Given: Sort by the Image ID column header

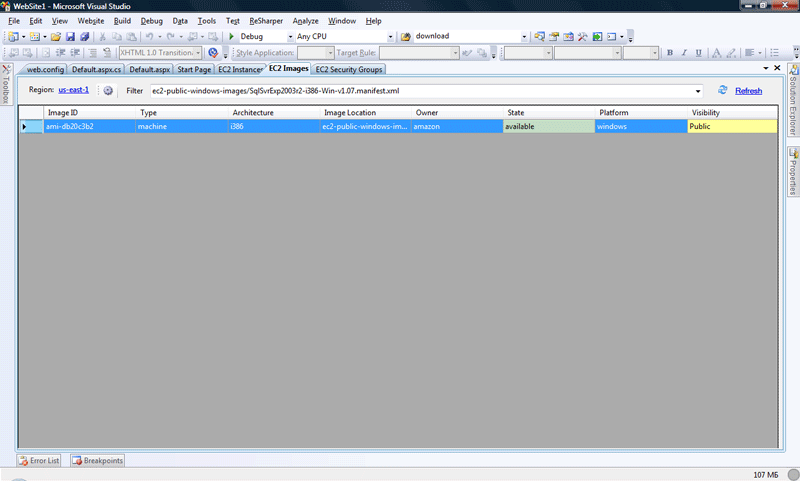Looking at the screenshot, I should tap(89, 113).
